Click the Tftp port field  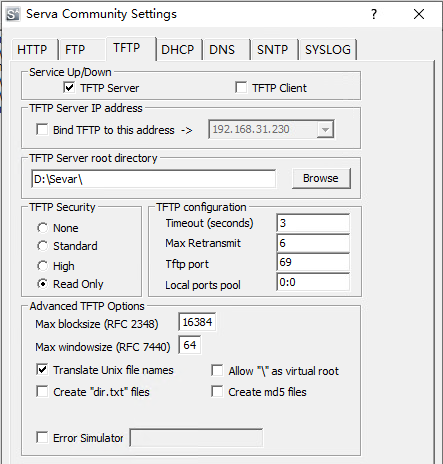[313, 262]
